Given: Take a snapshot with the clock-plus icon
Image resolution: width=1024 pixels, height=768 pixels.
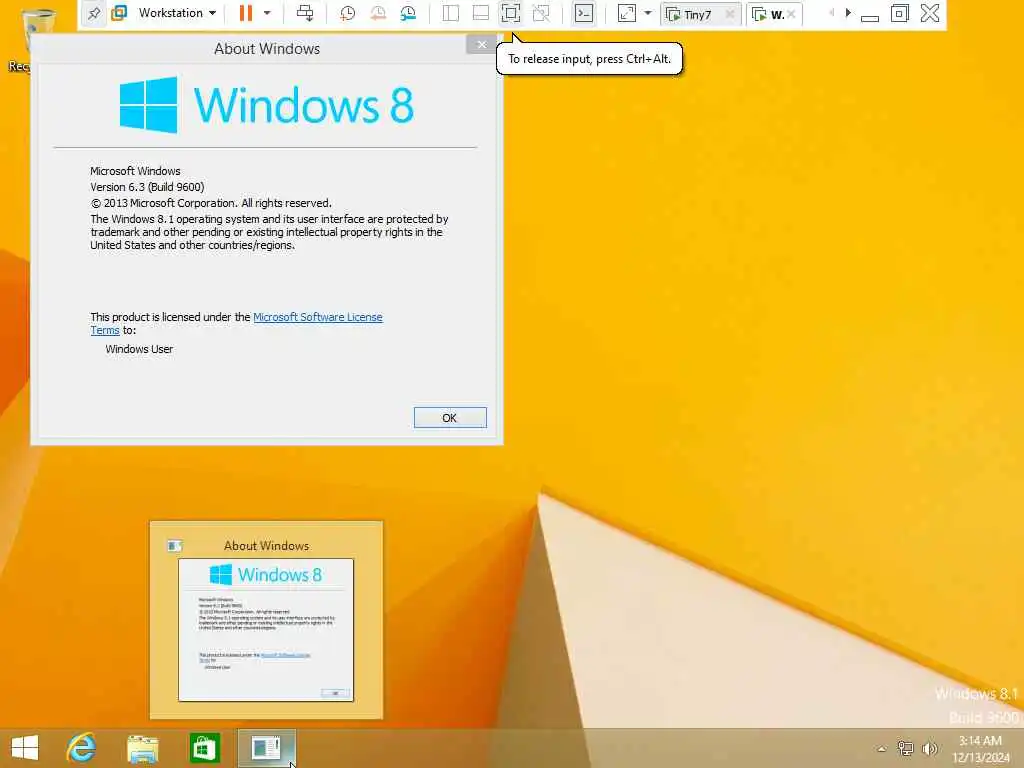Looking at the screenshot, I should (x=347, y=13).
